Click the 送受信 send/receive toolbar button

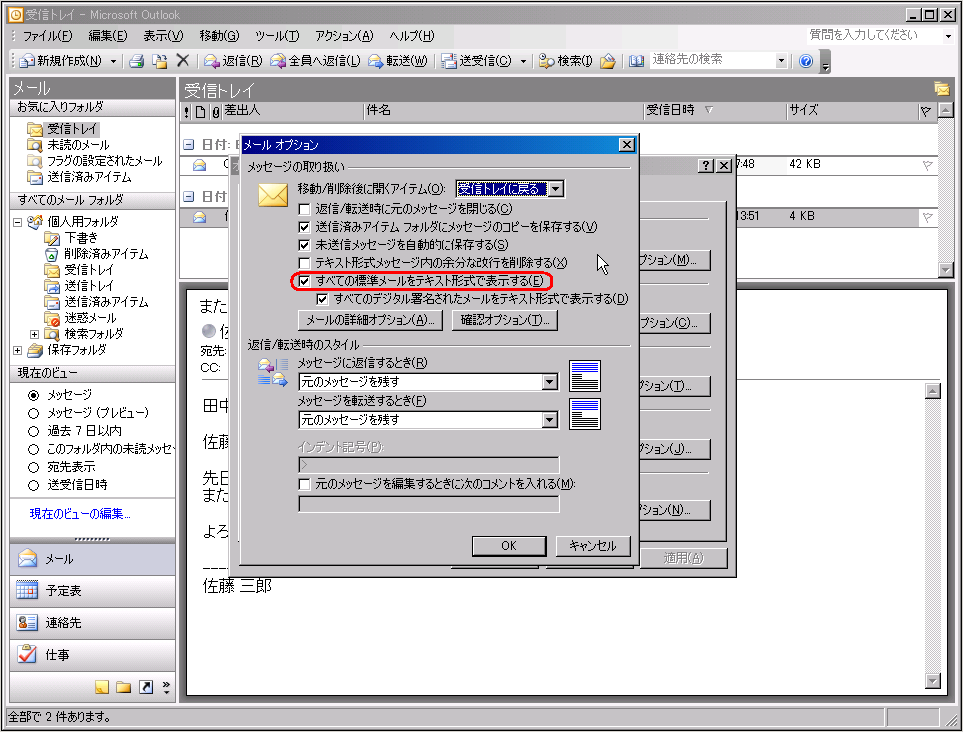click(477, 61)
